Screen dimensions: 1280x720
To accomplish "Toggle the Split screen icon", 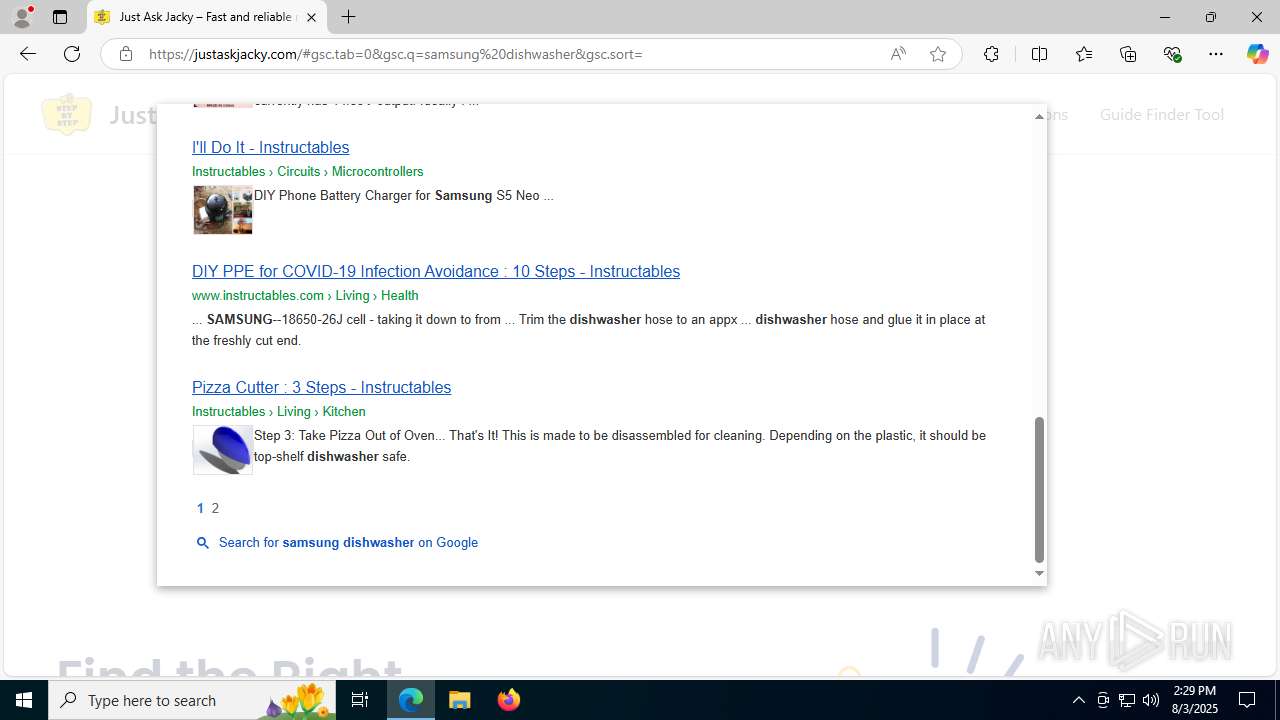I will click(x=1039, y=54).
